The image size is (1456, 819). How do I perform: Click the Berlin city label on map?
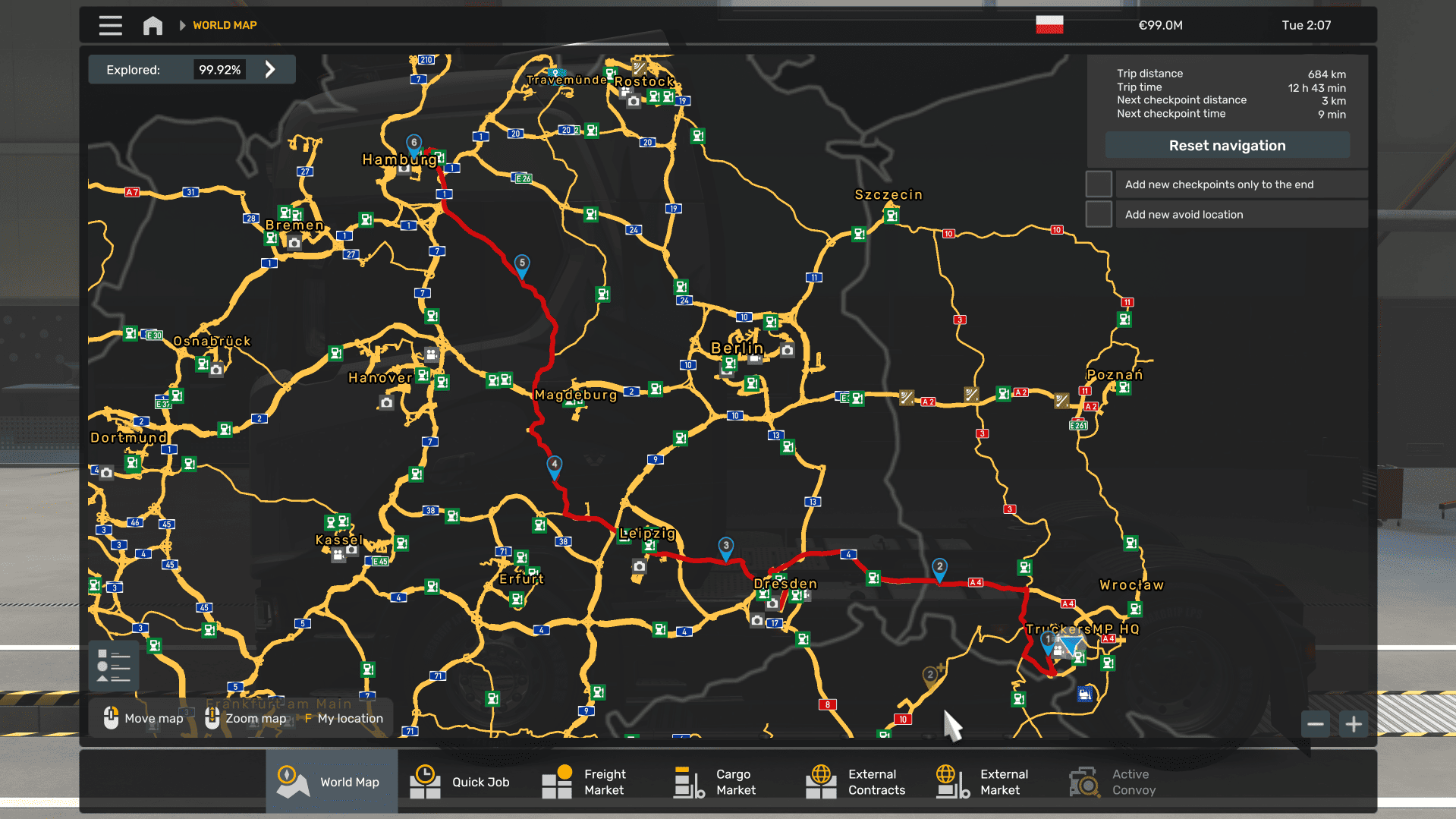coord(736,348)
